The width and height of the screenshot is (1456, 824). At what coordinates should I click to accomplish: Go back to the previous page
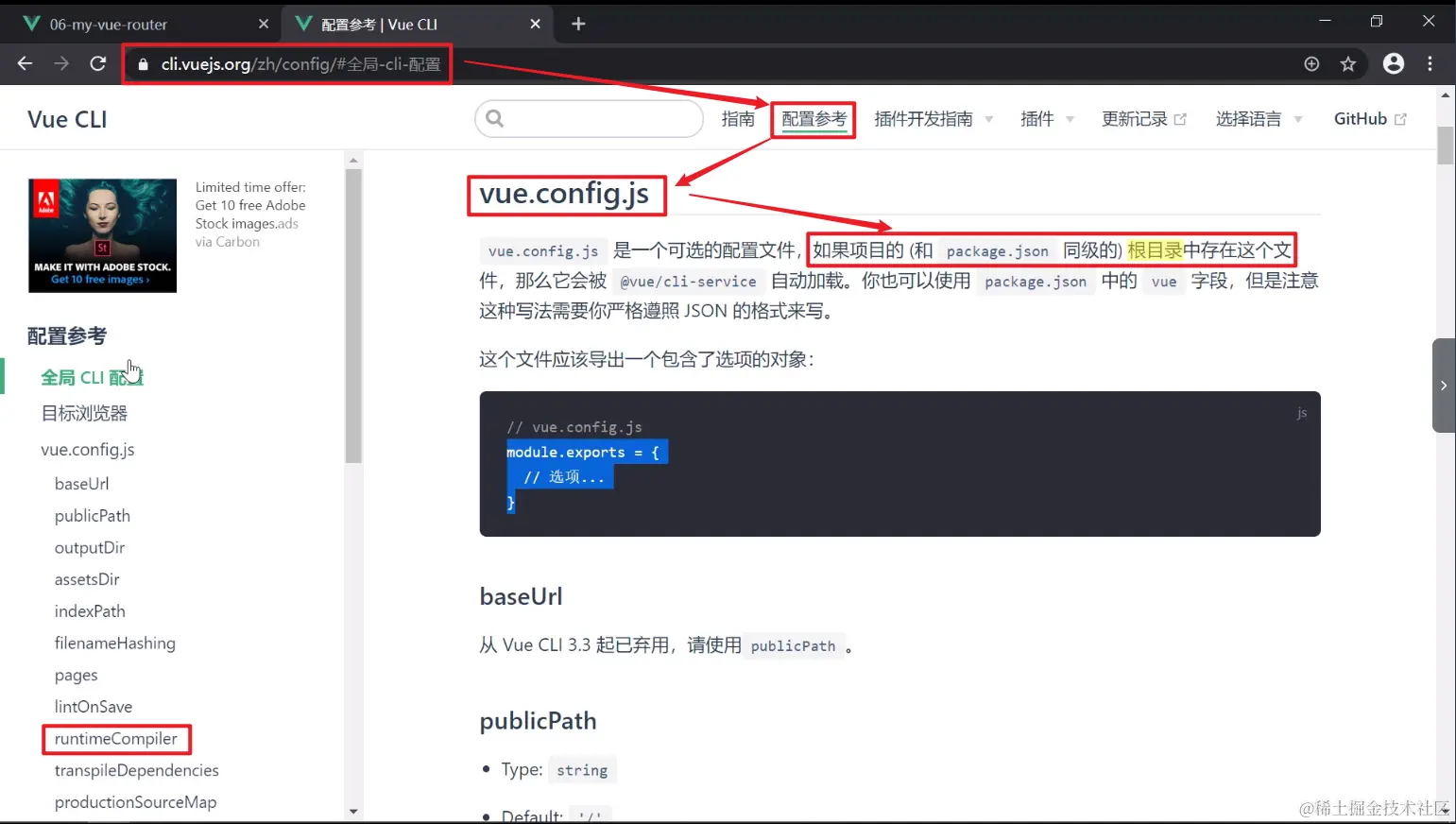point(26,63)
